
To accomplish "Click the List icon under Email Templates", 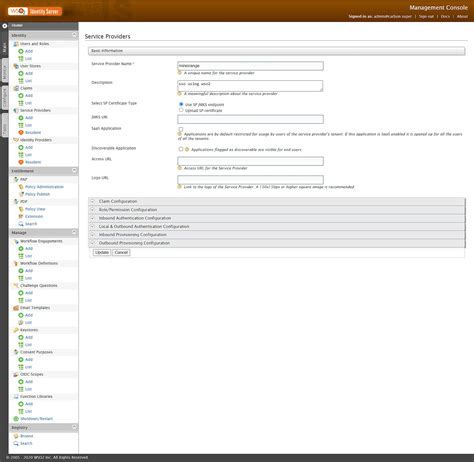I will pos(21,323).
